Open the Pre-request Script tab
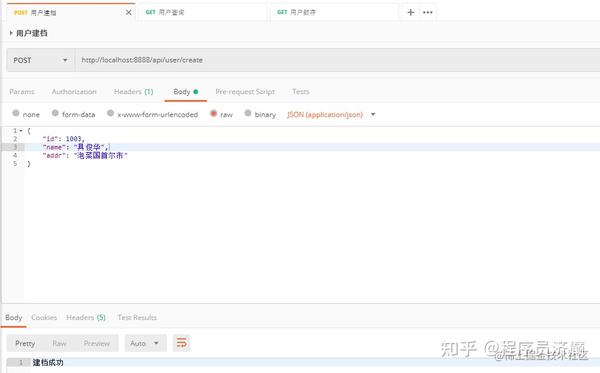Screen dimensions: 600x373 [245, 92]
